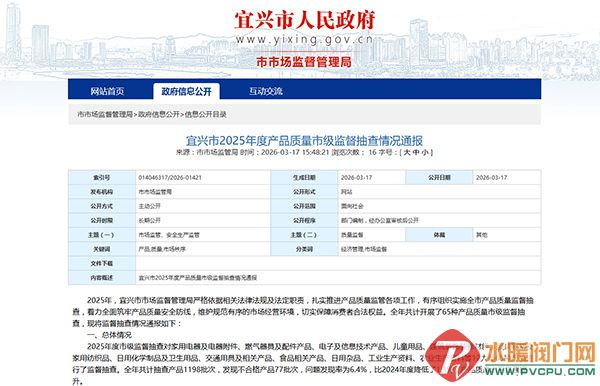Click the 质量监管 value cell
This screenshot has width=600, height=386.
[372, 235]
